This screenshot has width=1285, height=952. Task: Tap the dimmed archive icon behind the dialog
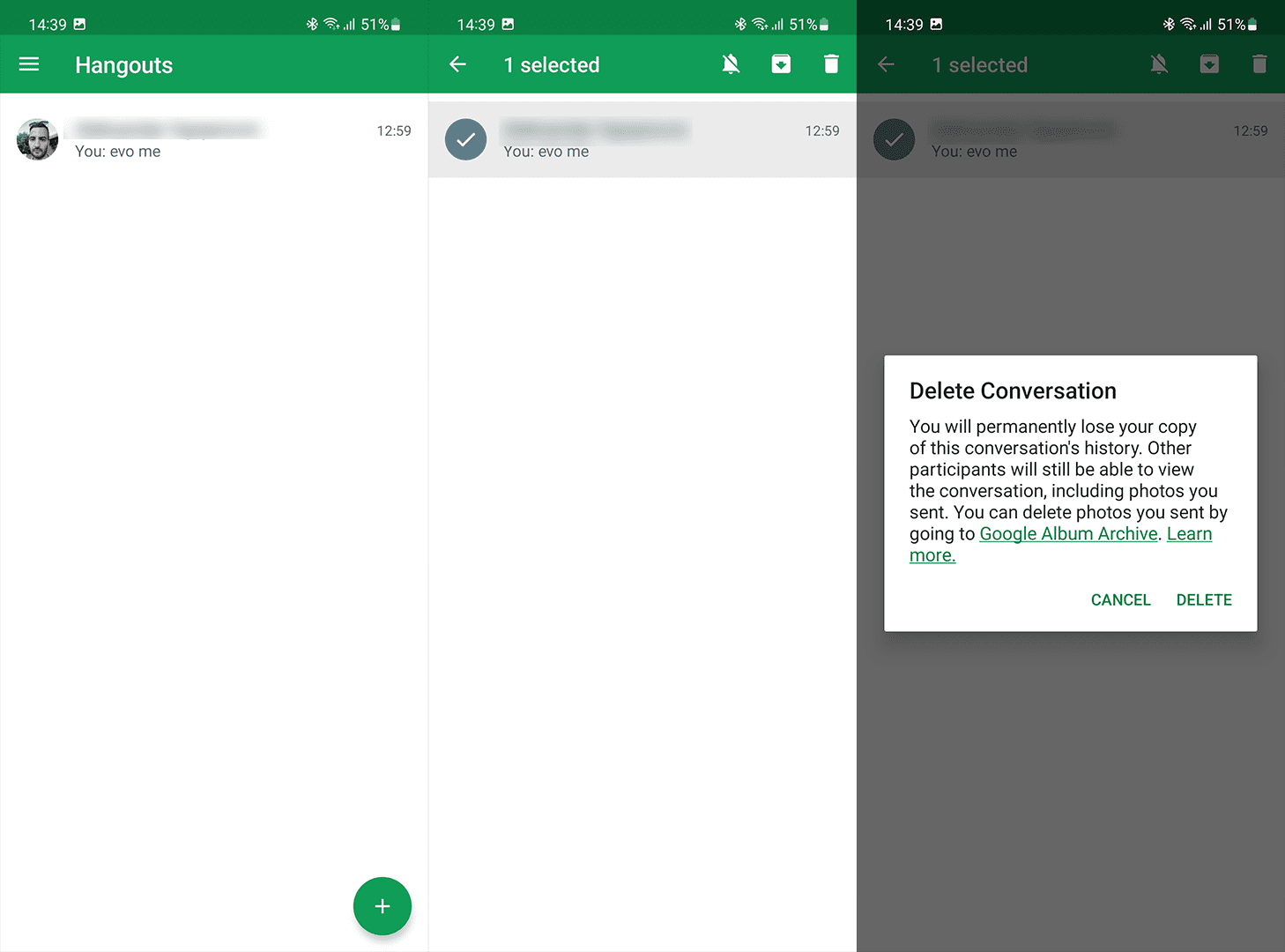tap(1209, 64)
